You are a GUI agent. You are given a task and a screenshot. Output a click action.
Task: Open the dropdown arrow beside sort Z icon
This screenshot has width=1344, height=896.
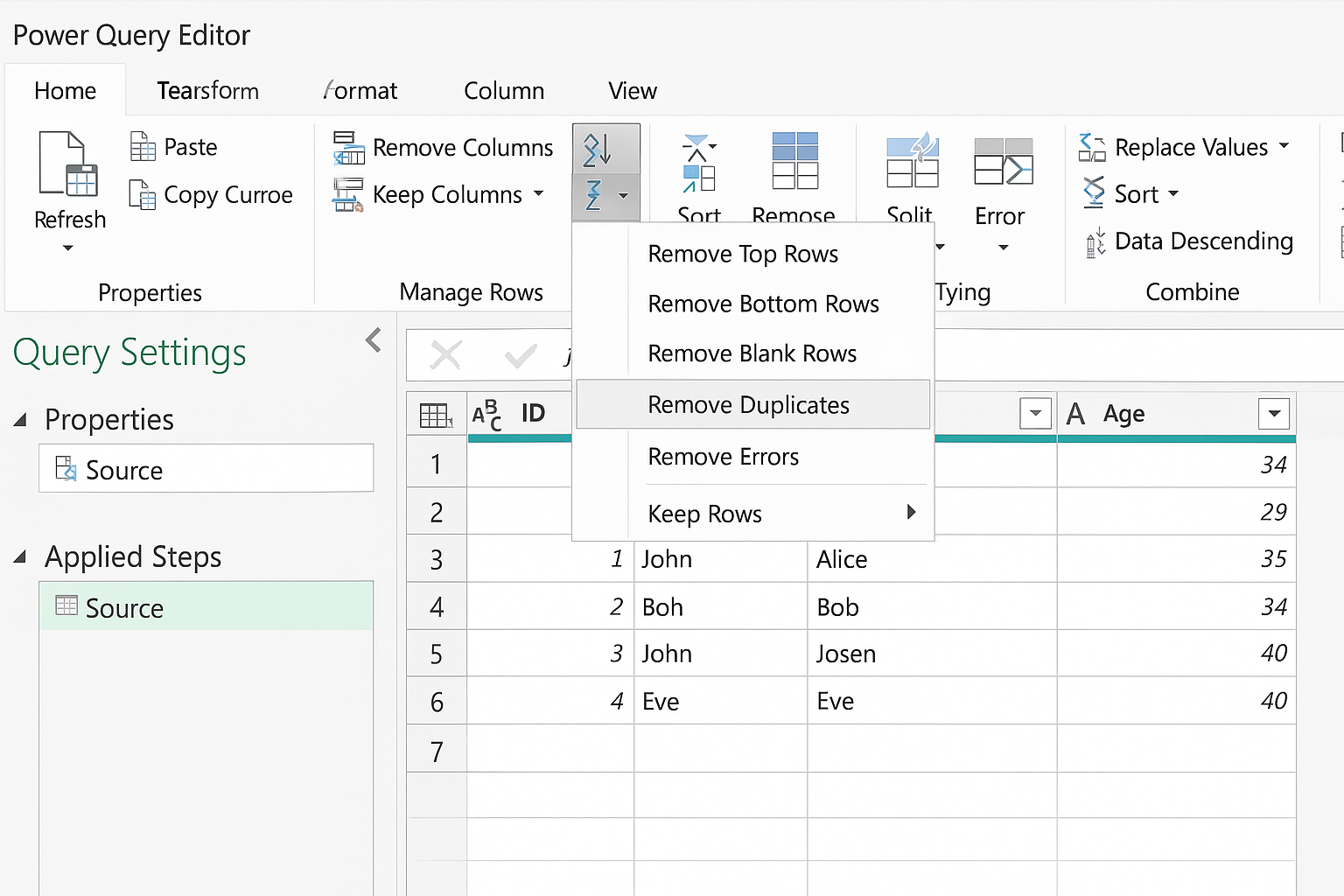[x=623, y=196]
